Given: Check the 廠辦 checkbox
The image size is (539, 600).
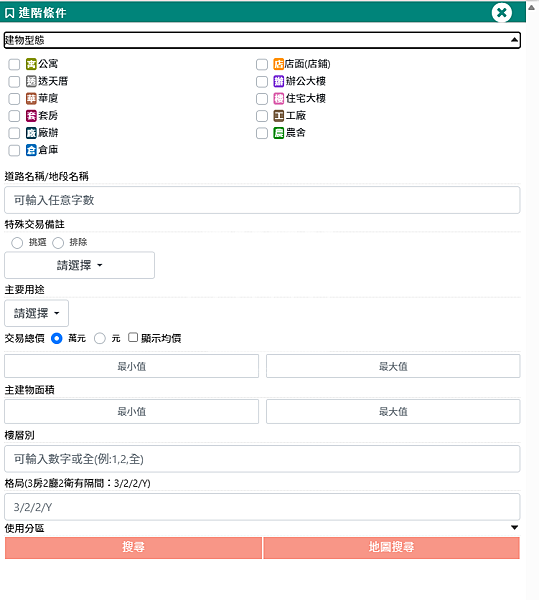Looking at the screenshot, I should tap(14, 133).
